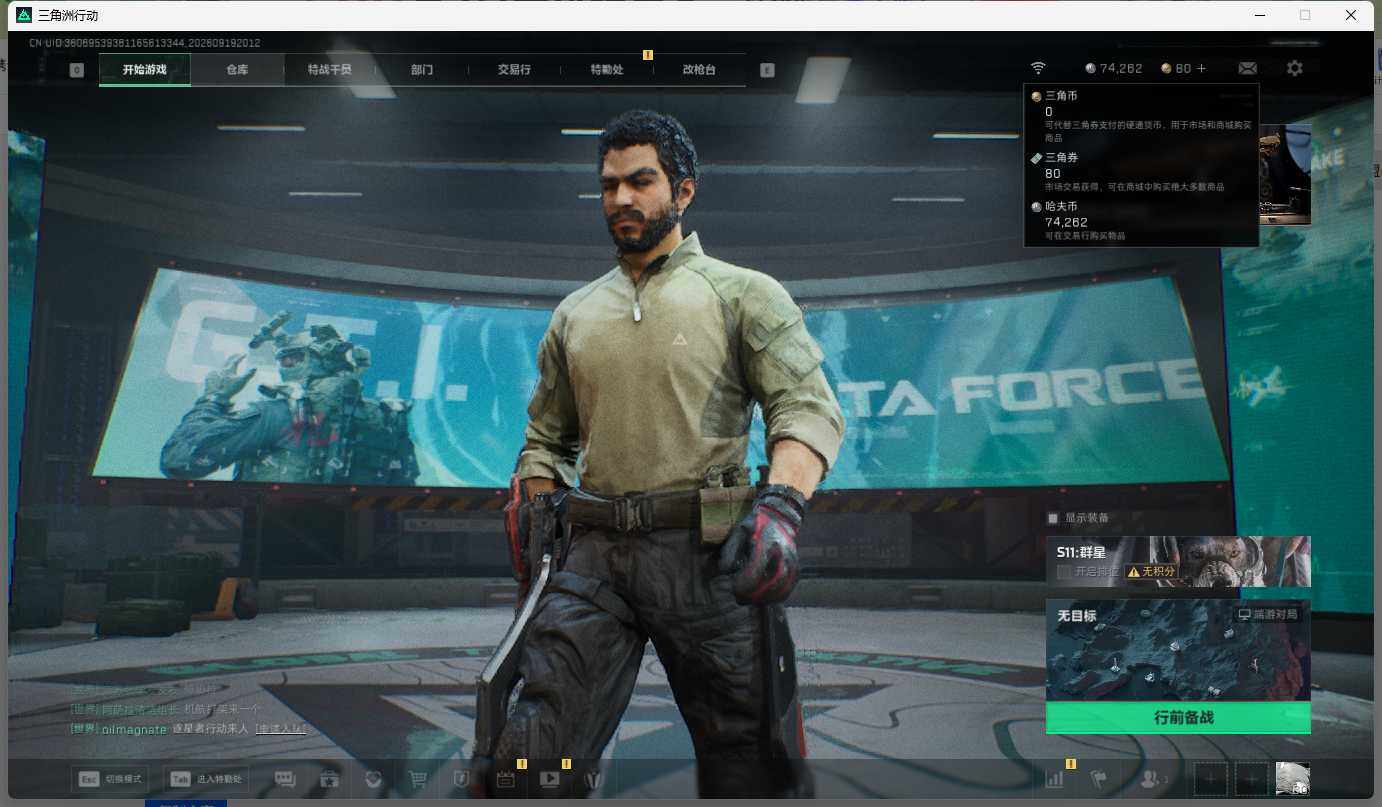Image resolution: width=1382 pixels, height=807 pixels.
Task: Open the chat bubble icon in bottom bar
Action: [285, 779]
